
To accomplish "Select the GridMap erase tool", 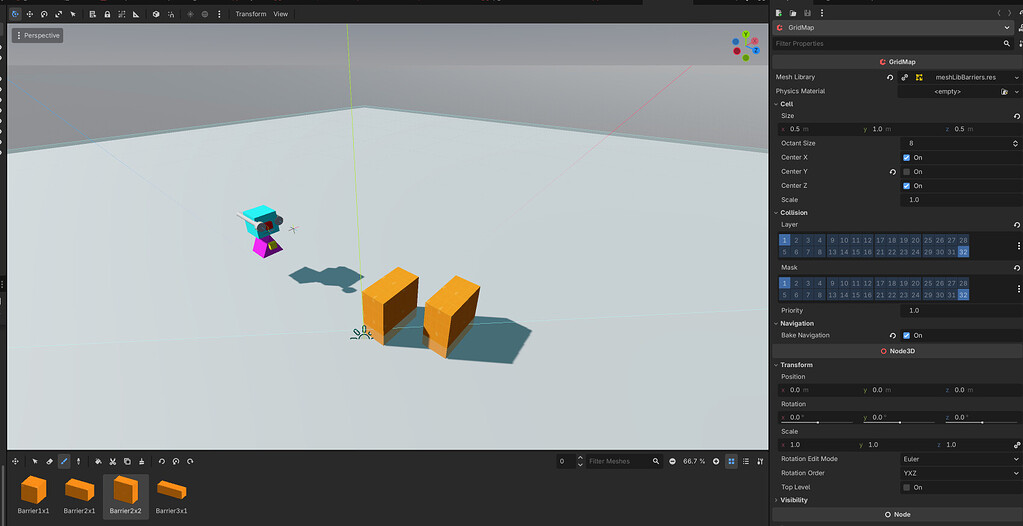I will [50, 461].
